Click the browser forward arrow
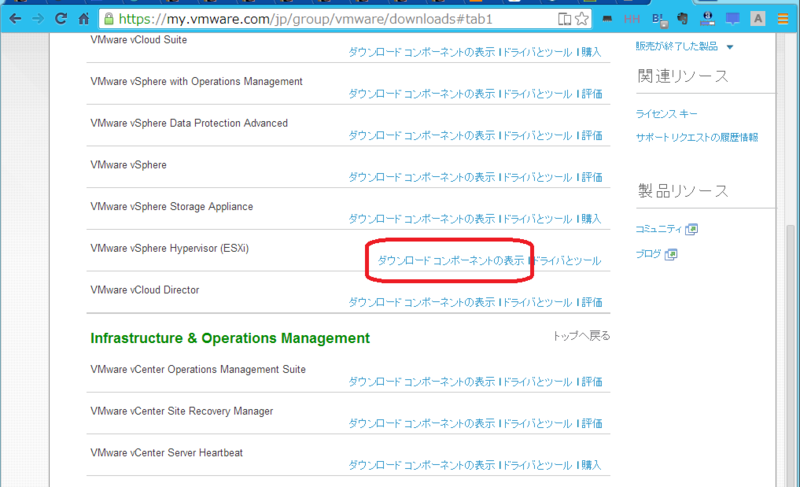Image resolution: width=800 pixels, height=487 pixels. (x=38, y=19)
